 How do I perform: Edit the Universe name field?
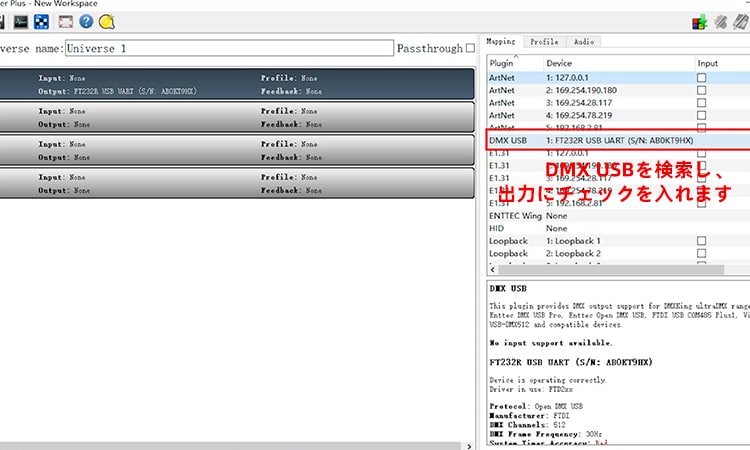pyautogui.click(x=229, y=48)
